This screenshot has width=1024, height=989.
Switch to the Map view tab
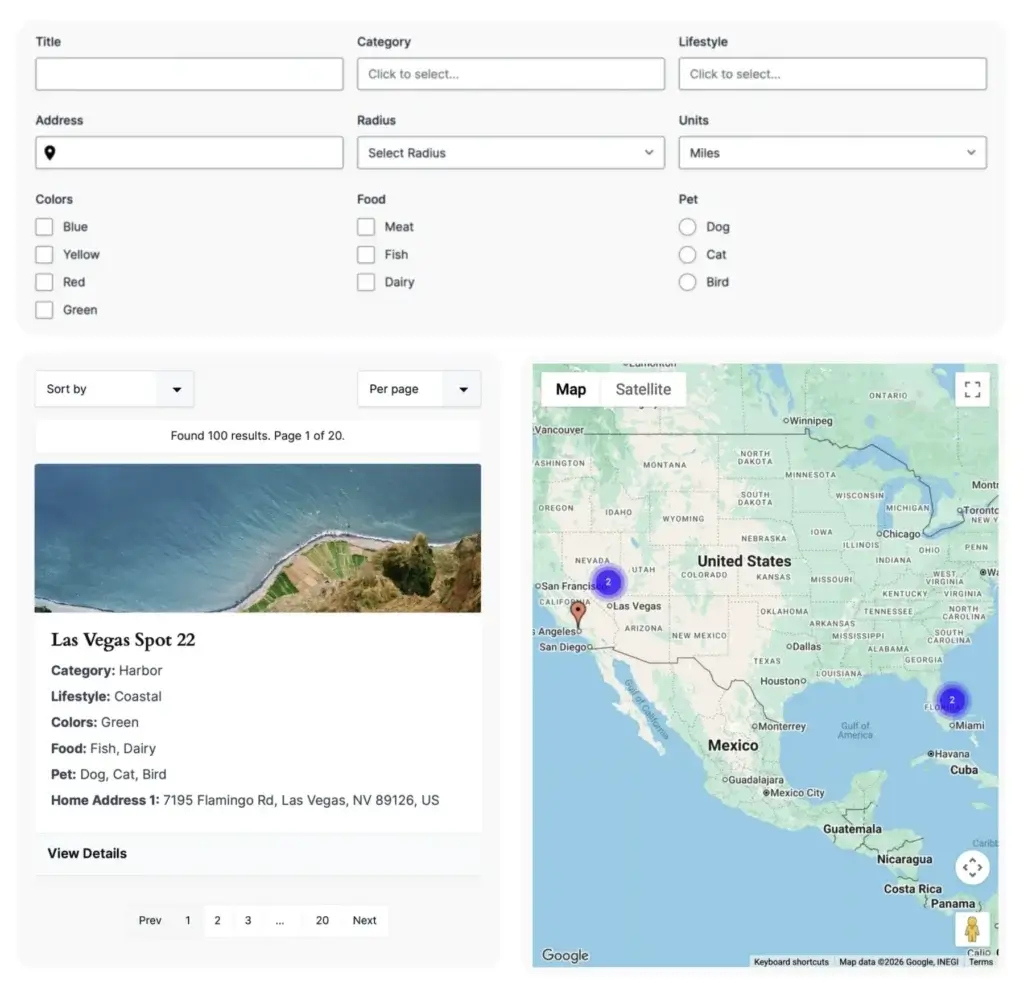coord(571,389)
